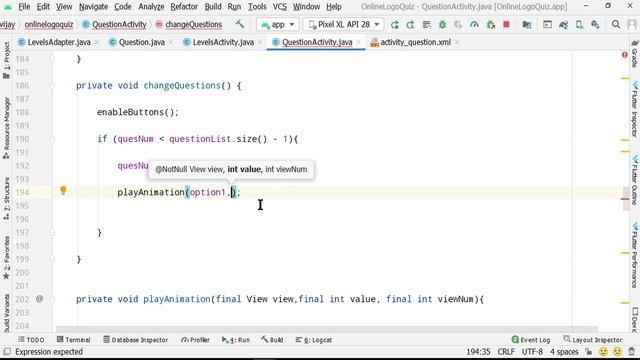Click the UTF-8 encoding in status bar
This screenshot has width=640, height=360.
click(x=532, y=352)
